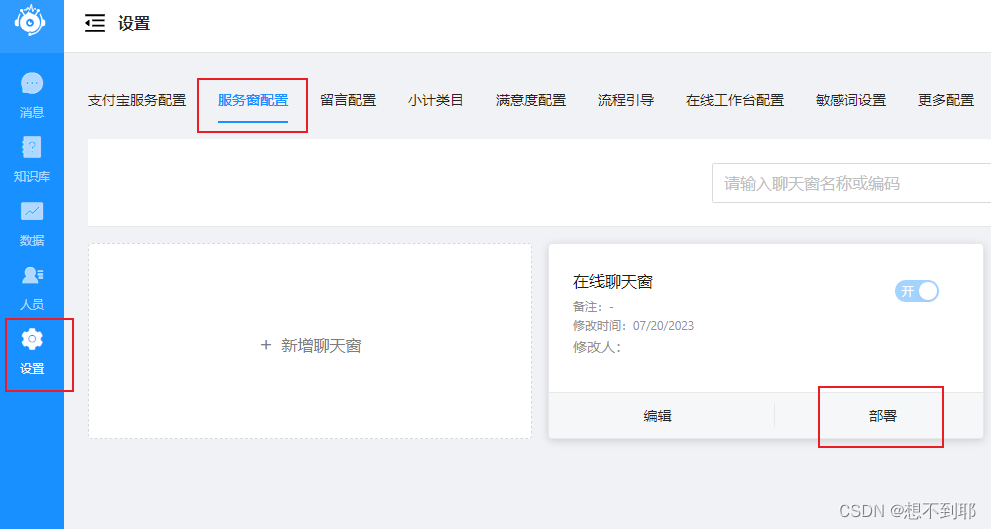Go to 小计类目 tab
Viewport: 991px width, 529px height.
tap(435, 100)
